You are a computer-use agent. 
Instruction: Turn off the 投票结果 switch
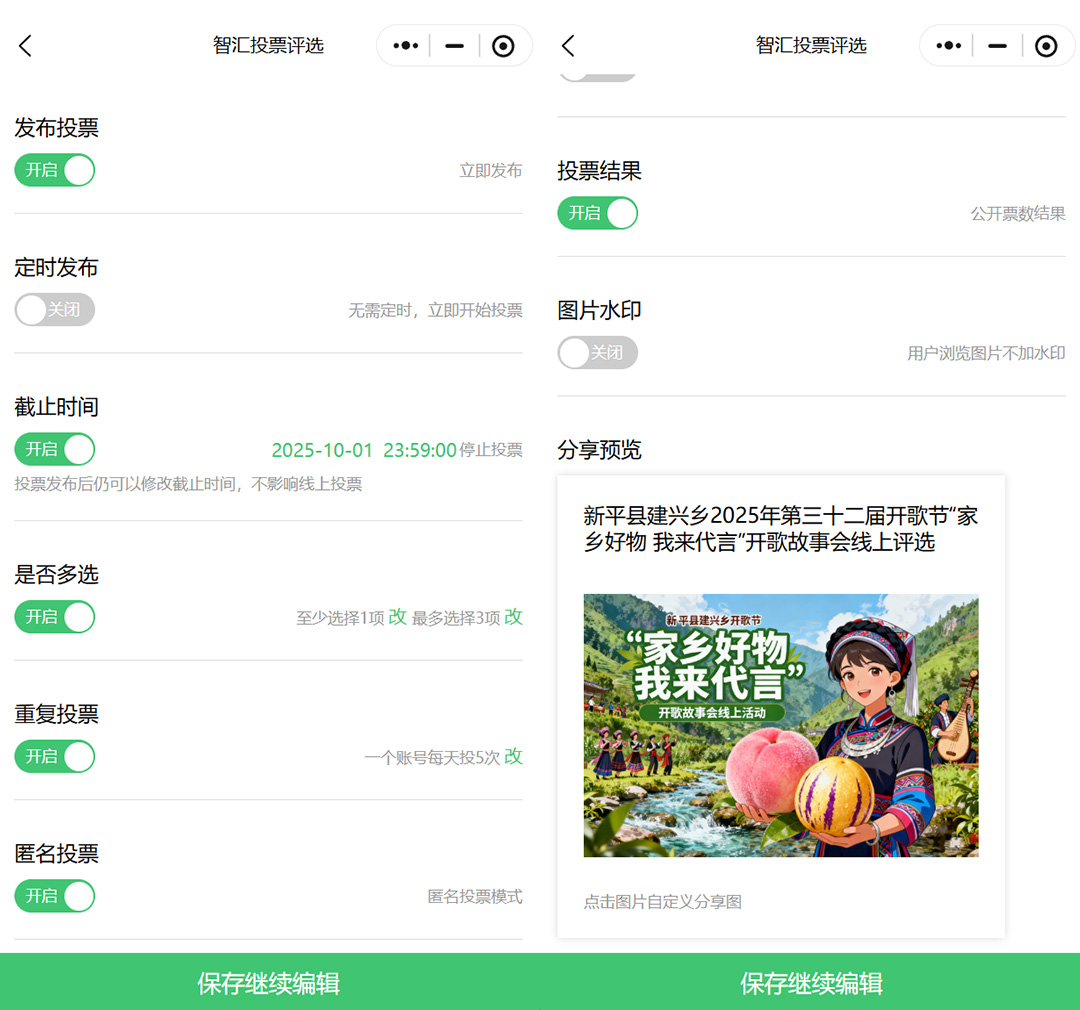coord(597,213)
